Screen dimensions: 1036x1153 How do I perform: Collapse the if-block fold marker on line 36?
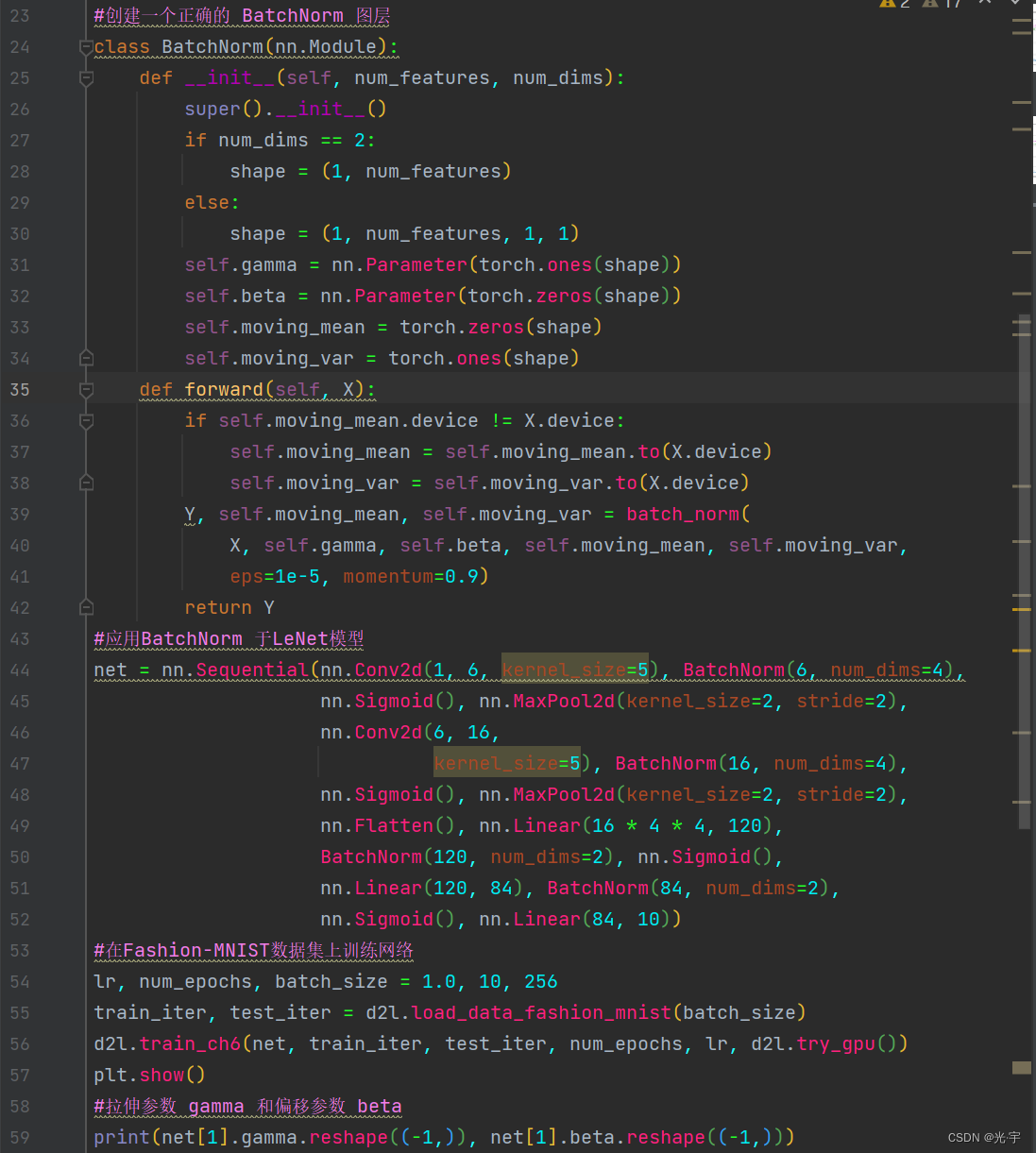(86, 421)
